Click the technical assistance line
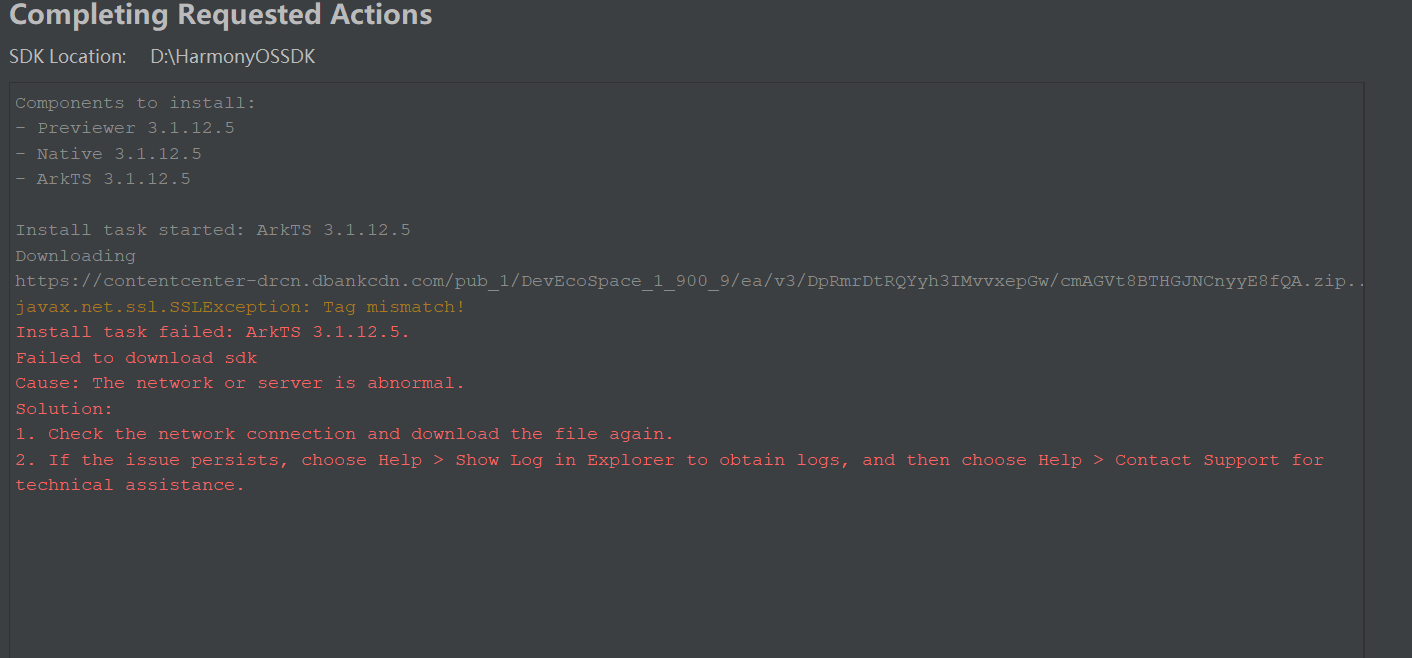 coord(130,485)
